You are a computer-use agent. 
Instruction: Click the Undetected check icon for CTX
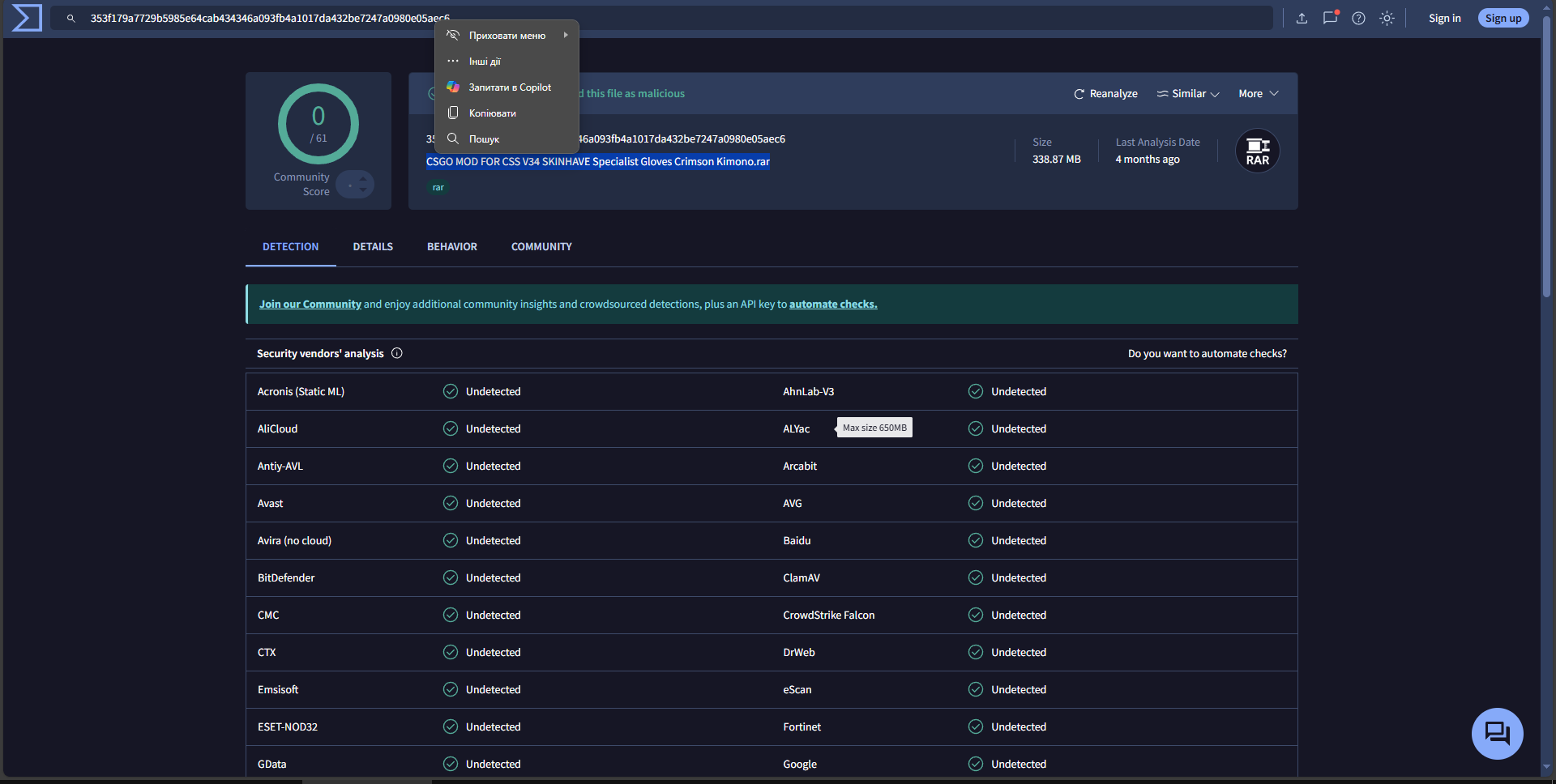[x=451, y=652]
